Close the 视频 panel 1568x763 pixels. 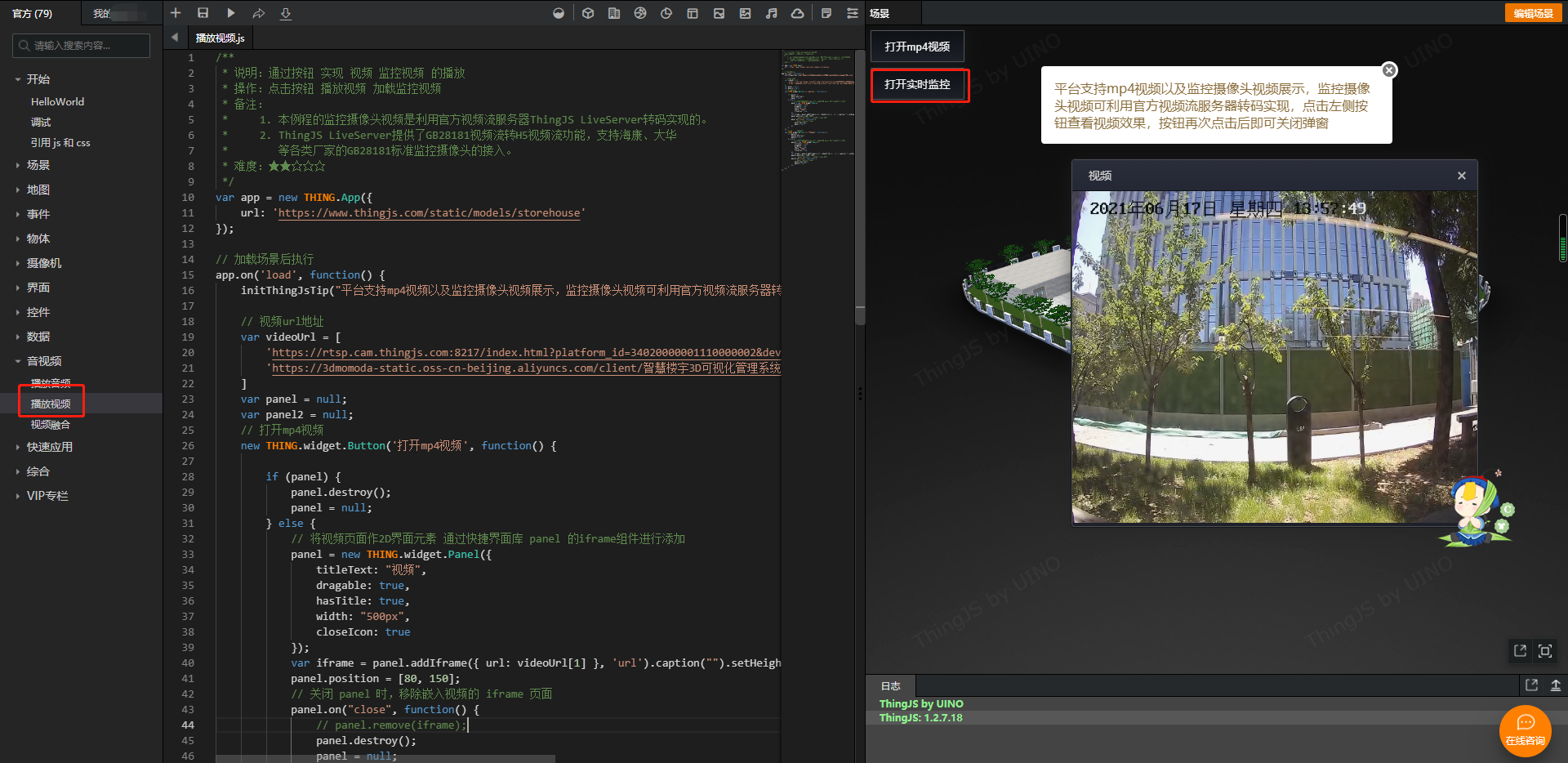coord(1462,176)
